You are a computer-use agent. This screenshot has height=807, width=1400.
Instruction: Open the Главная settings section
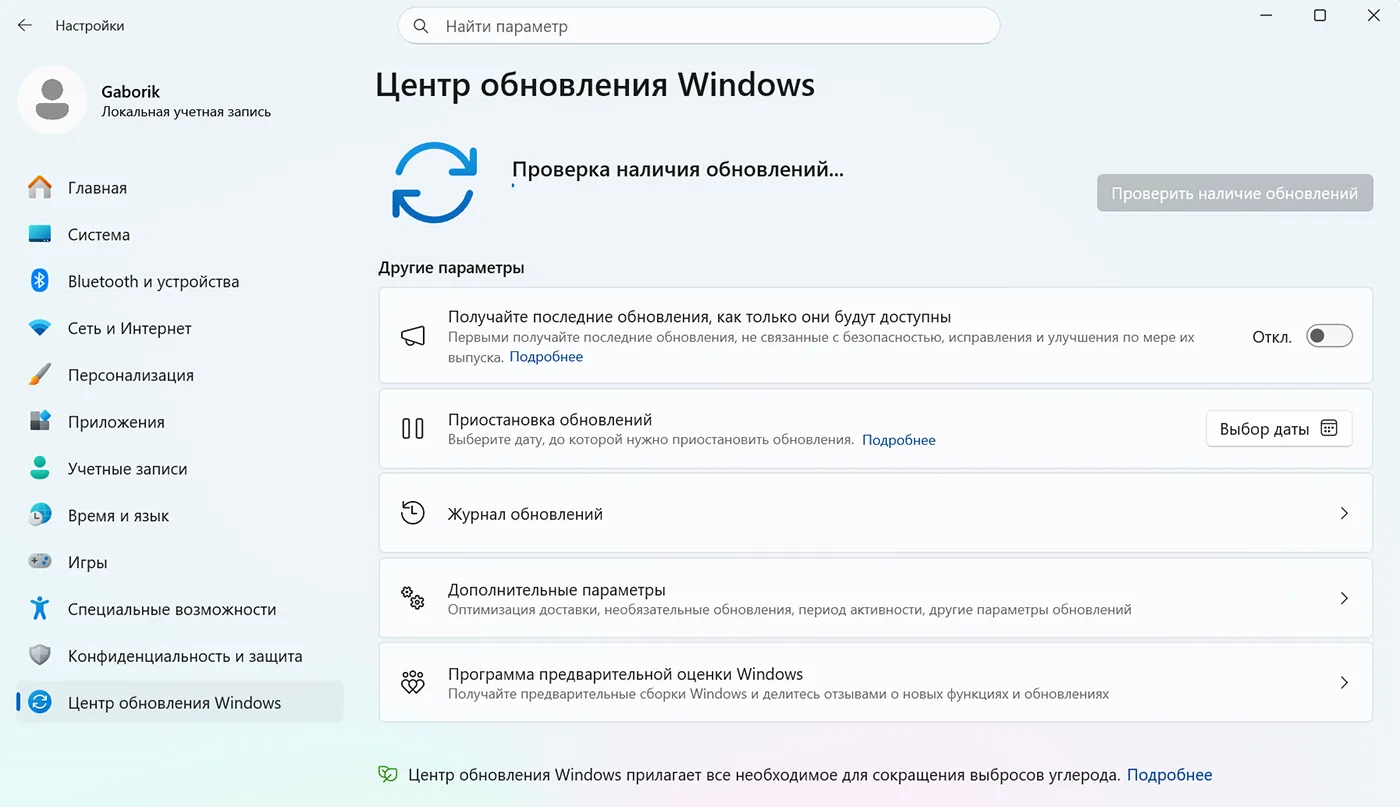[x=180, y=188]
